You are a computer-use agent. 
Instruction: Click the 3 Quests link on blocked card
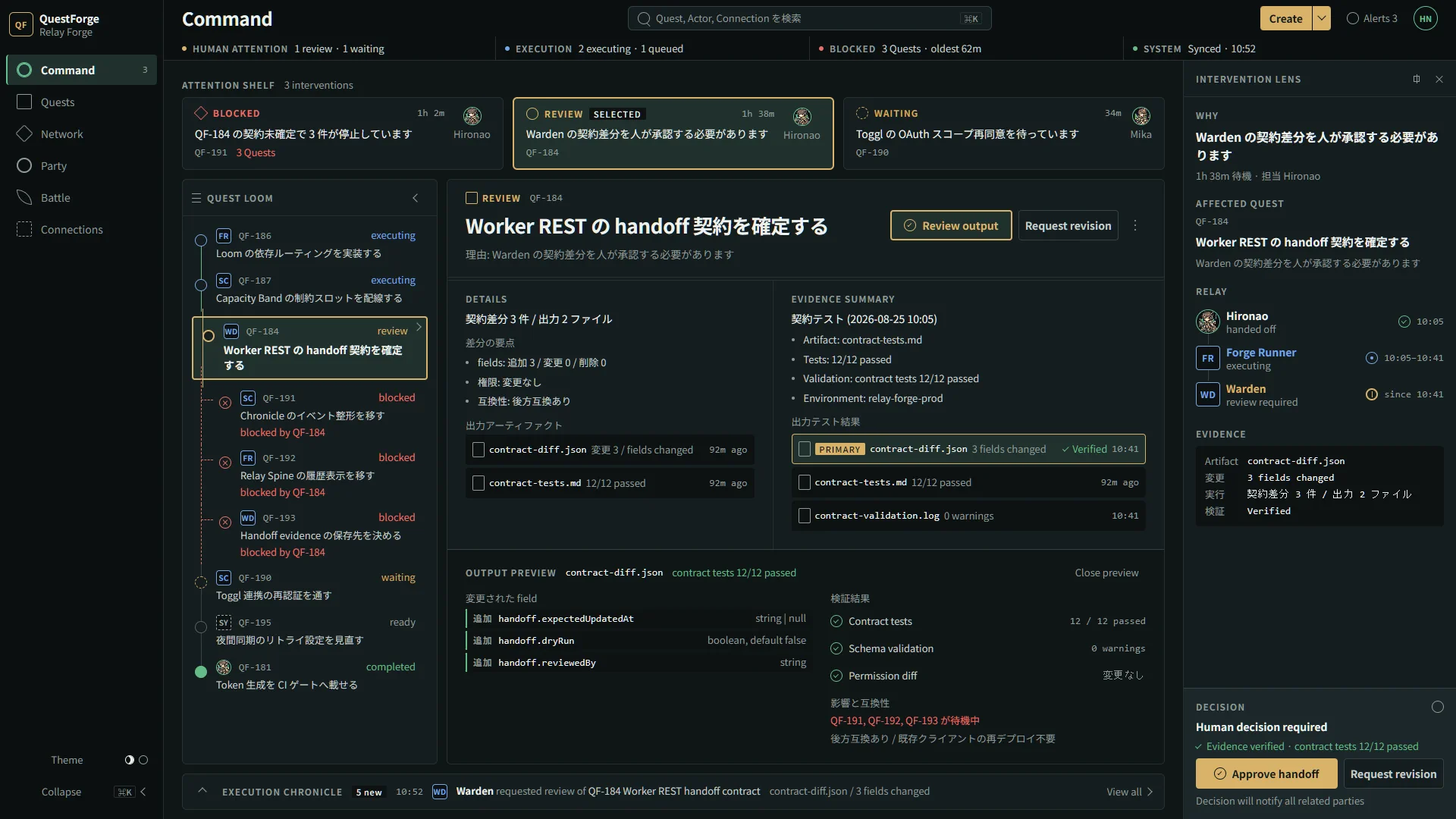click(x=256, y=152)
